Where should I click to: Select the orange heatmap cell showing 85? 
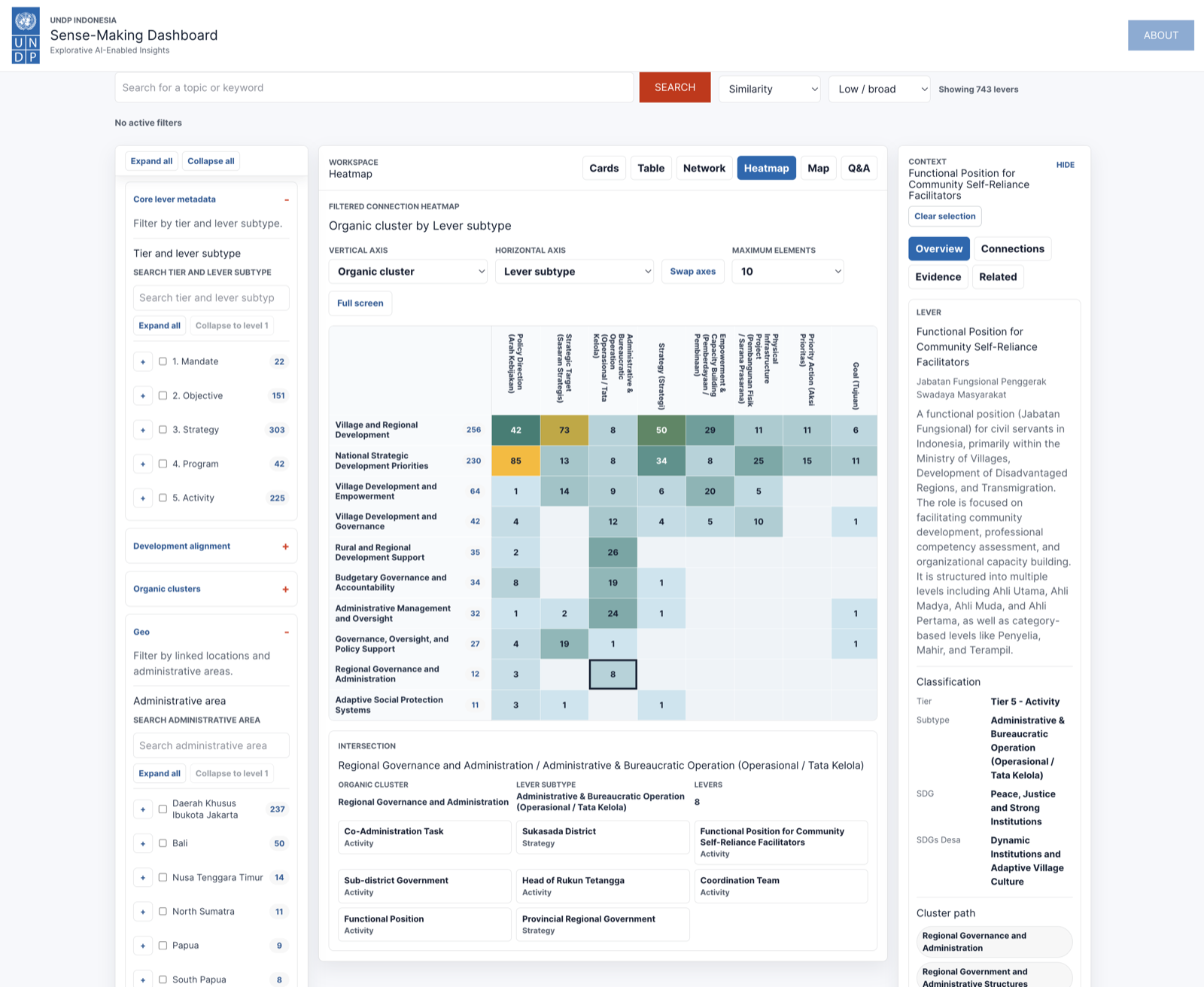[x=515, y=461]
